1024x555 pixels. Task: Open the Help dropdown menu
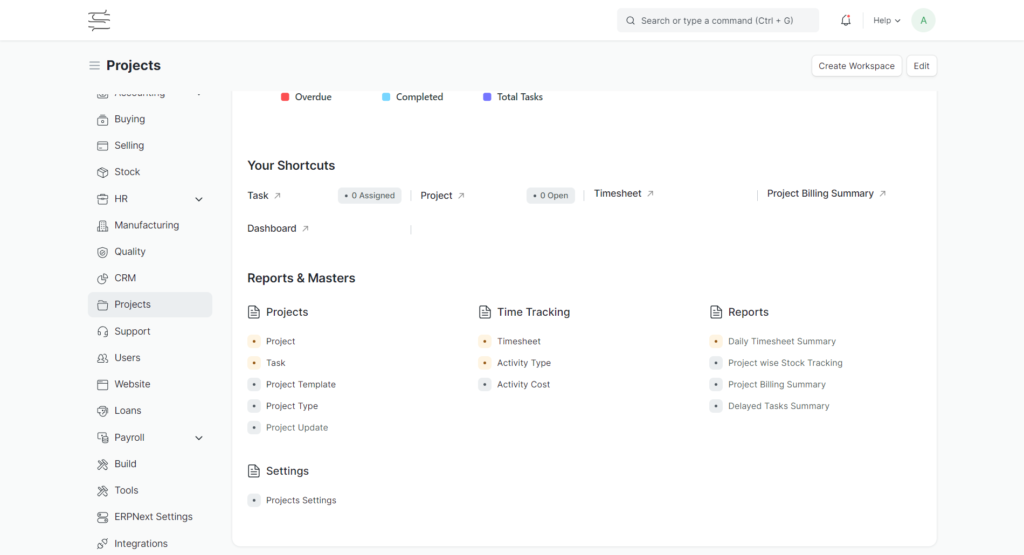(886, 20)
